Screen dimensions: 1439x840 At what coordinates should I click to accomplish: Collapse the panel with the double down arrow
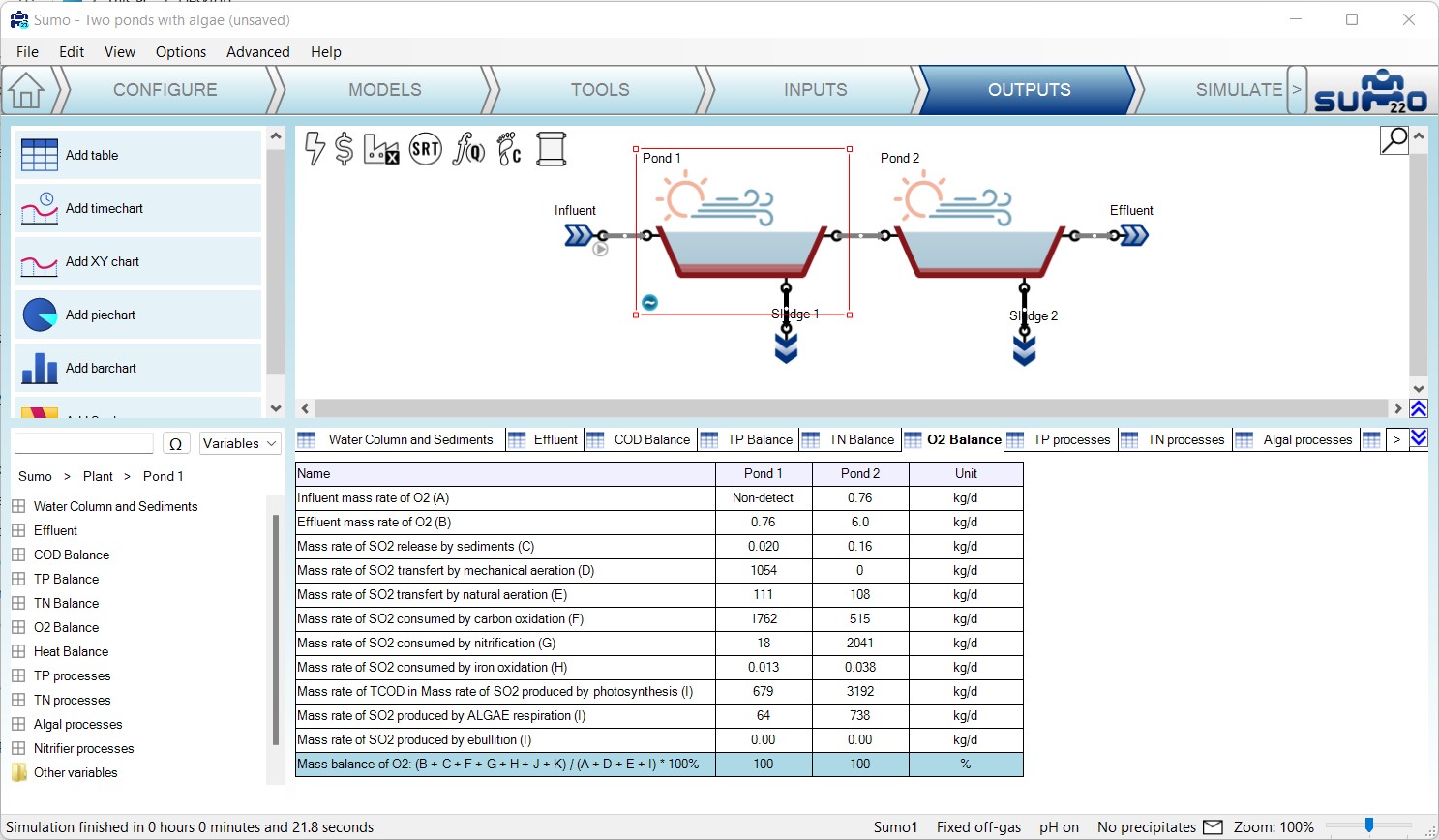coord(1419,438)
